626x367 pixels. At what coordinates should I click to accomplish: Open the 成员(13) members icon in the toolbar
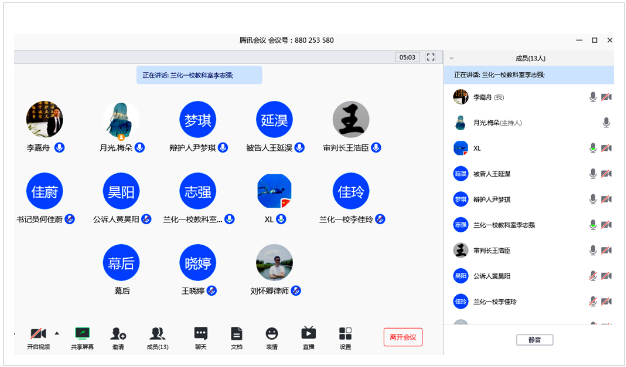(x=157, y=333)
